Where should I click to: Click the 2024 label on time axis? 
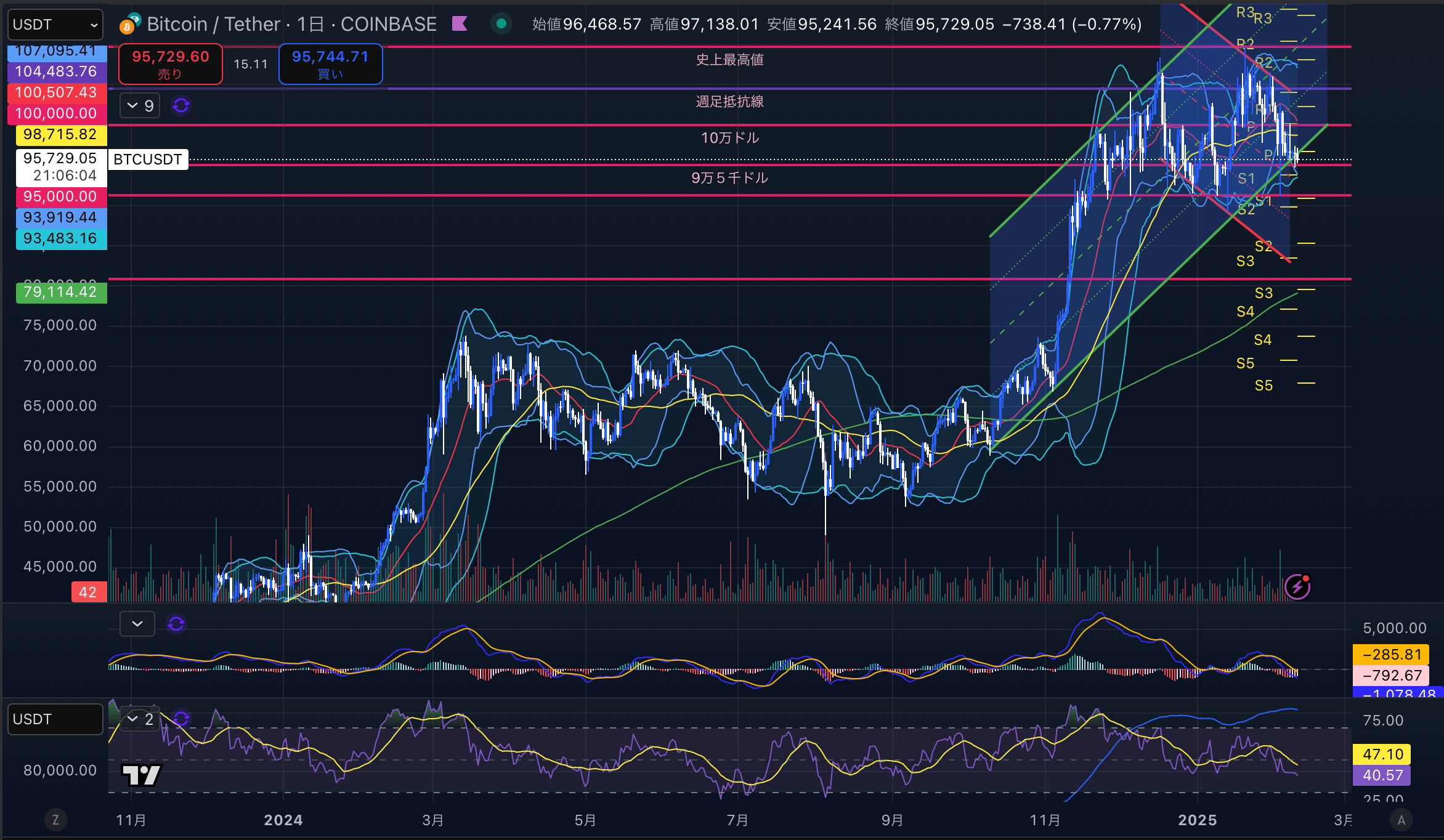(283, 820)
